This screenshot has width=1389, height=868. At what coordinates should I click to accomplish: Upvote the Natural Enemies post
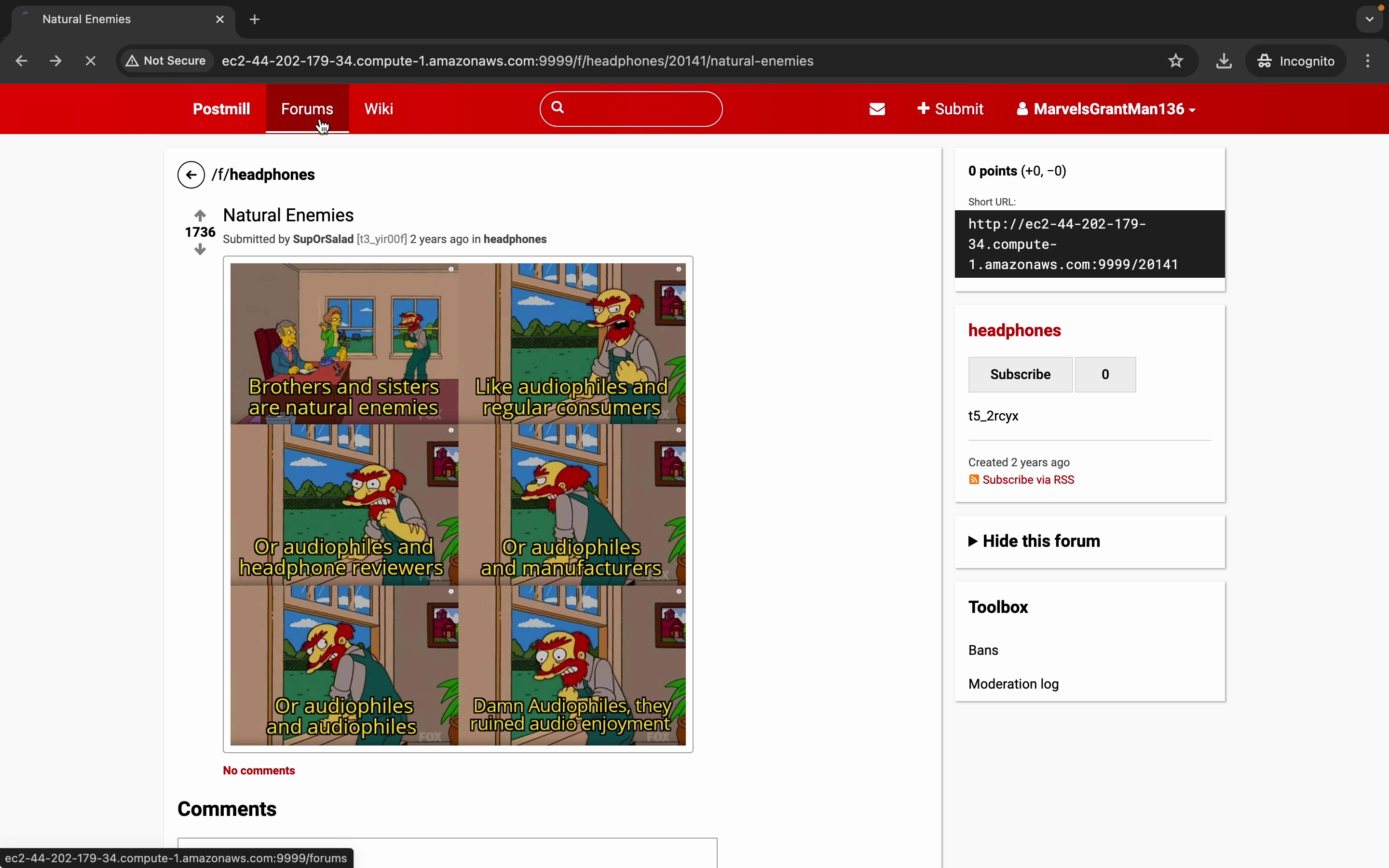tap(200, 216)
